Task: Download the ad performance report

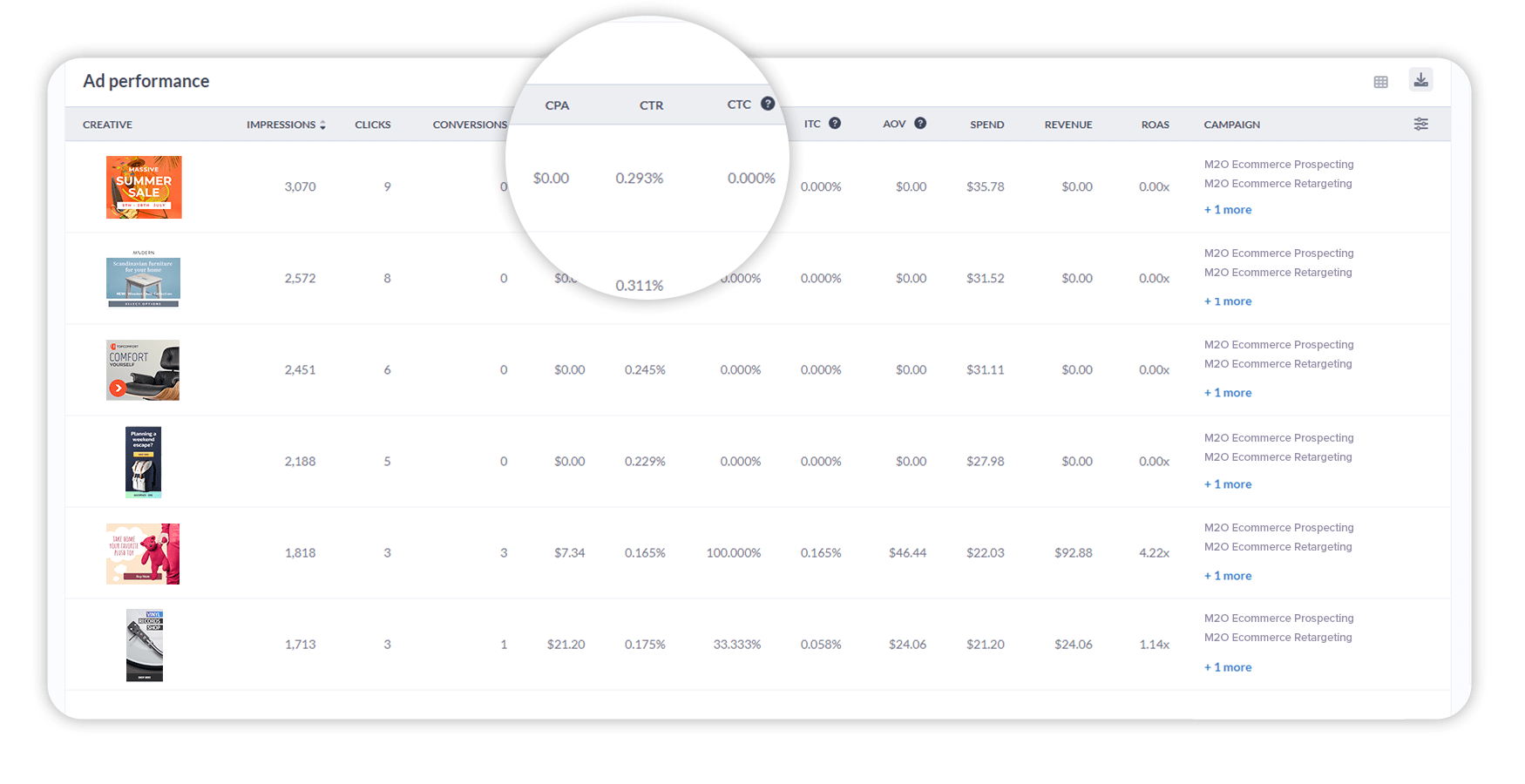Action: pyautogui.click(x=1420, y=80)
